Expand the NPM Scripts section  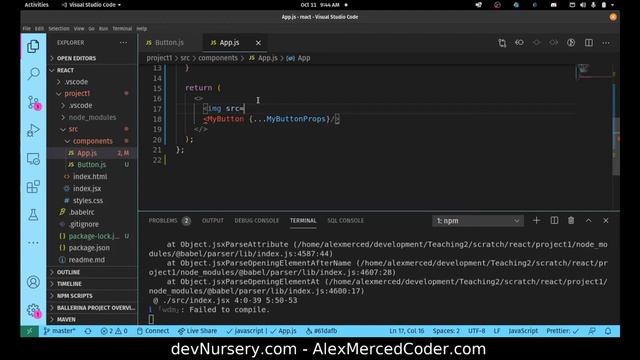pyautogui.click(x=93, y=296)
